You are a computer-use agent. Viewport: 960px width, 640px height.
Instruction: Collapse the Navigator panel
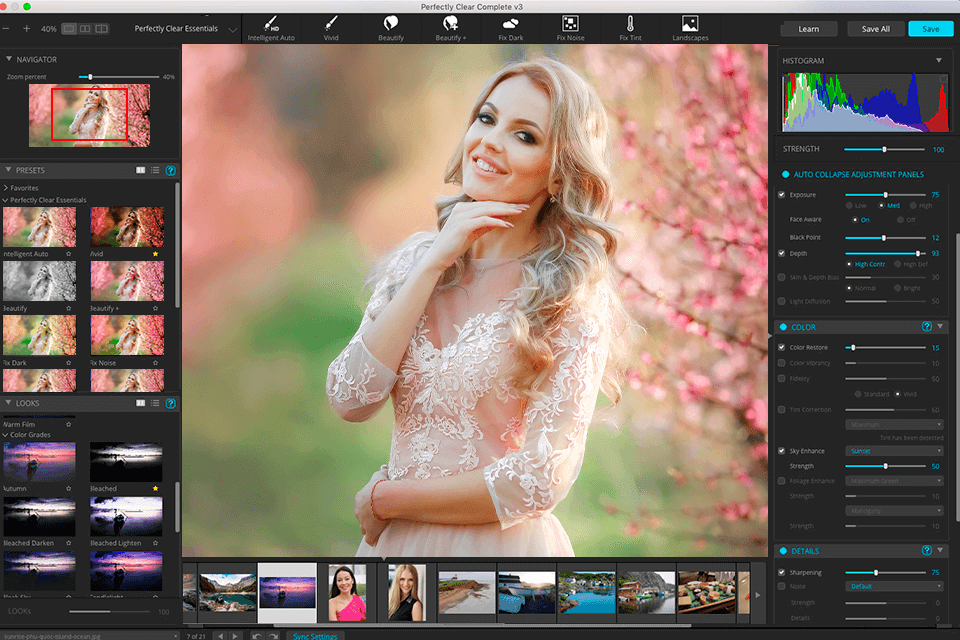pyautogui.click(x=9, y=59)
